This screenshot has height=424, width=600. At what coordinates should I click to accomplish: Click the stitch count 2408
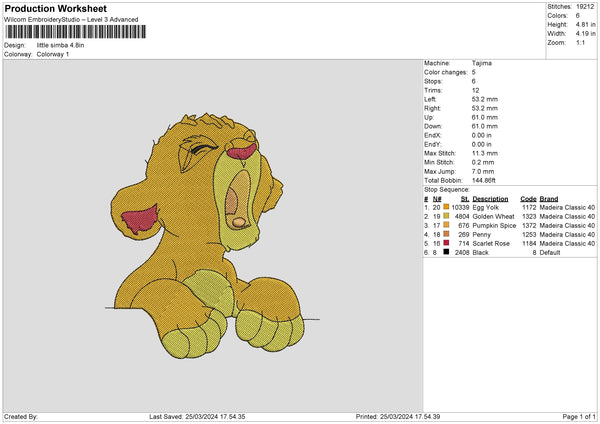[x=462, y=253]
